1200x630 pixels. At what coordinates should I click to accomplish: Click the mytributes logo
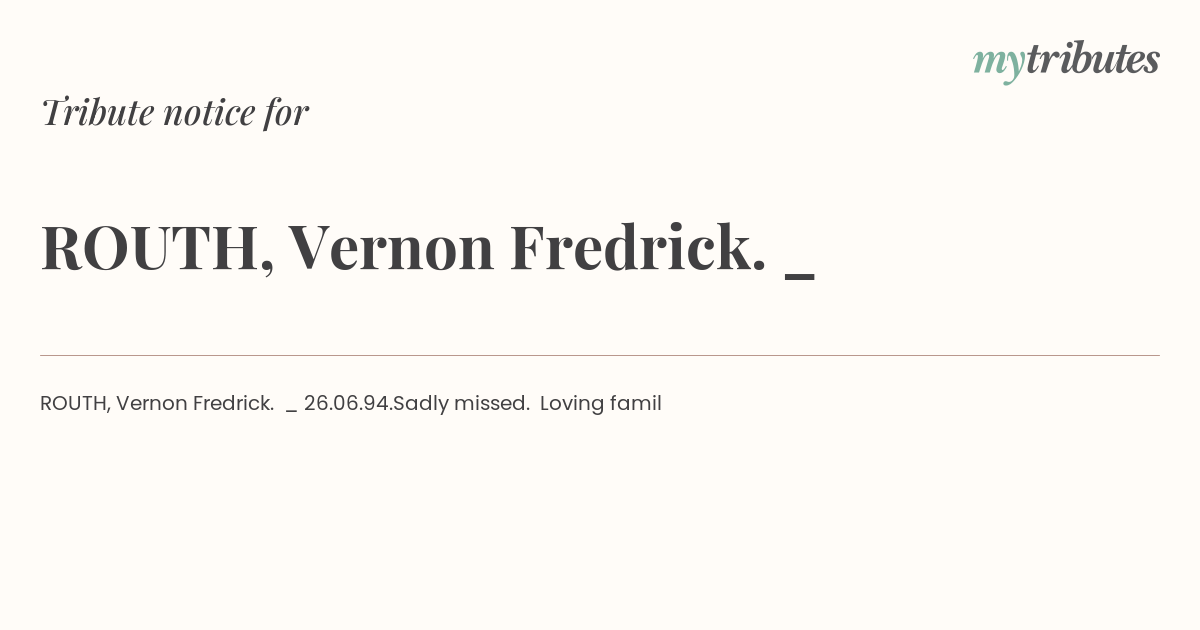(1066, 61)
